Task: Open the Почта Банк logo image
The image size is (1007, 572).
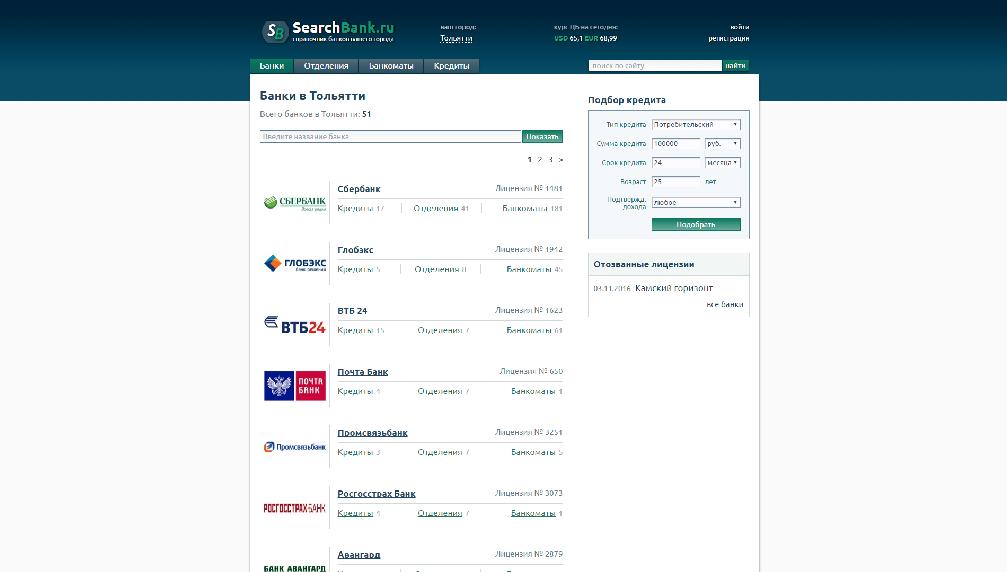Action: click(x=295, y=386)
